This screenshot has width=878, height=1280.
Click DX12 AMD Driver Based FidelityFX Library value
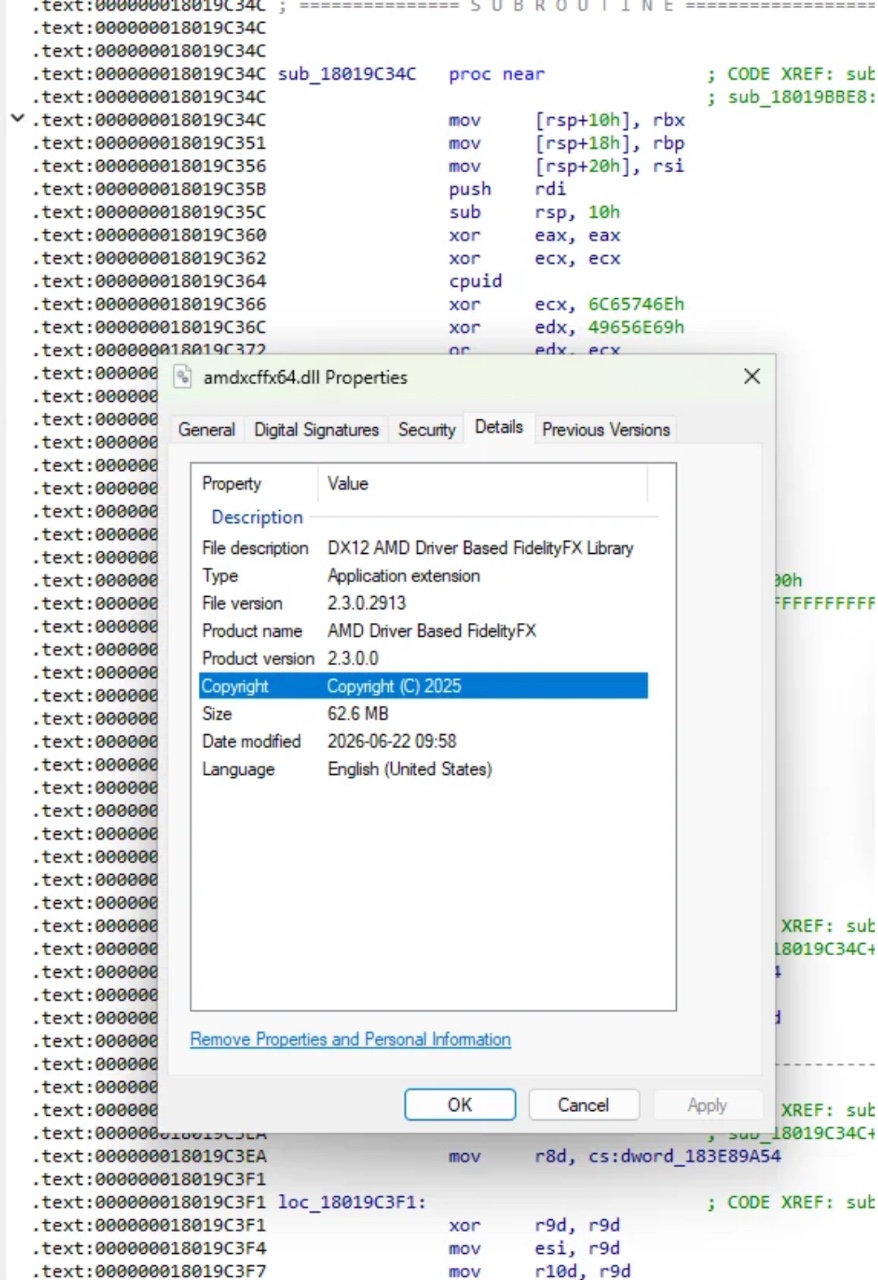pyautogui.click(x=481, y=548)
